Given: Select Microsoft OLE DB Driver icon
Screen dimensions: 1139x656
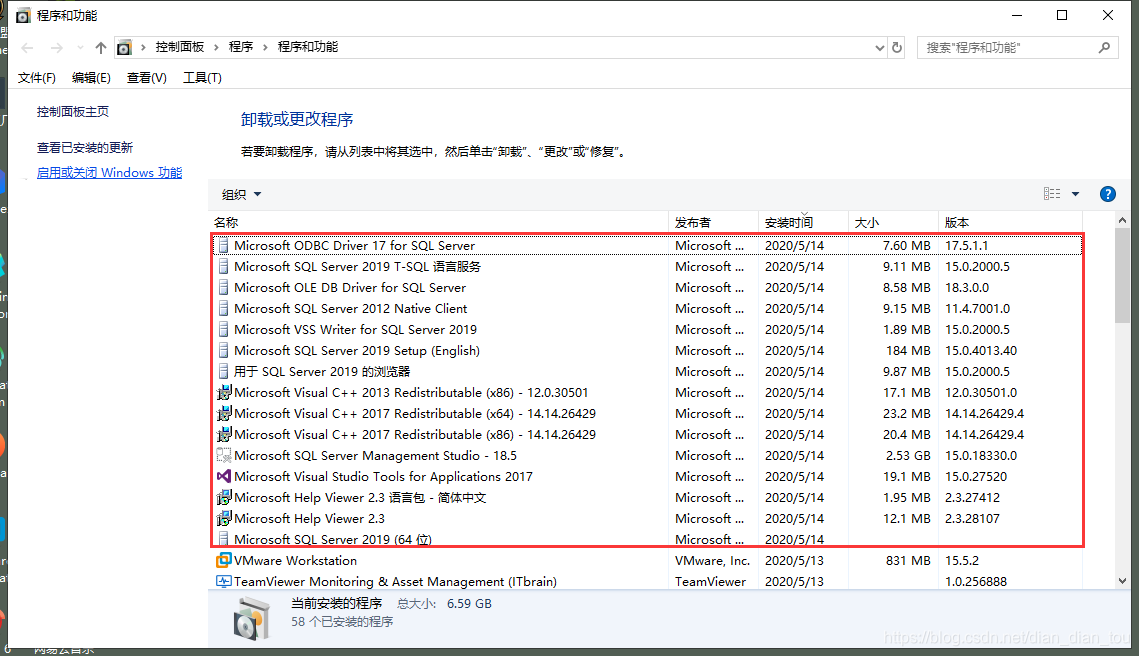Looking at the screenshot, I should point(223,288).
